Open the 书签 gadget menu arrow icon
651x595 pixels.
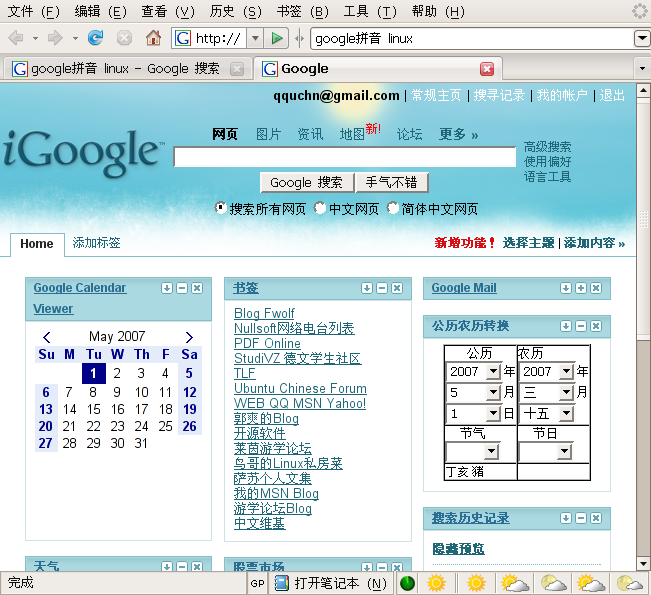click(x=367, y=288)
